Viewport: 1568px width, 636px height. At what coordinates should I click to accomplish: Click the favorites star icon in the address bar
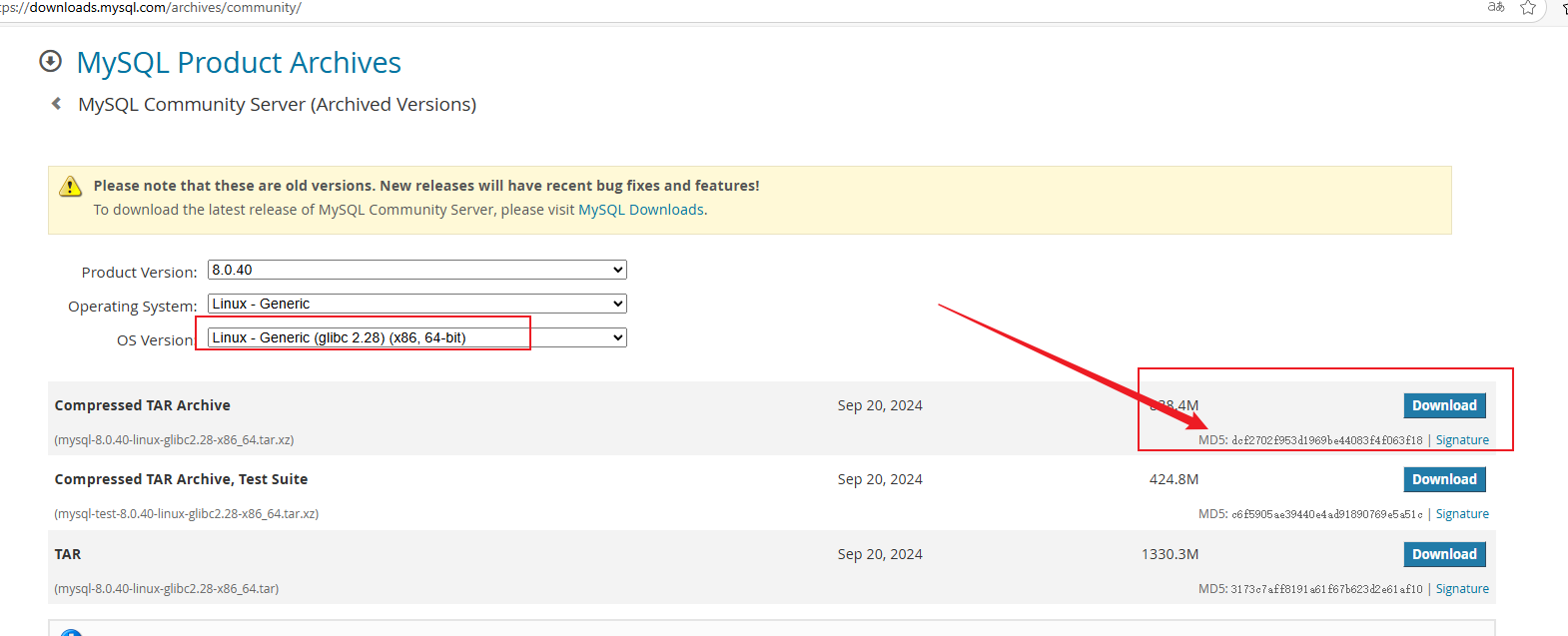pos(1528,8)
